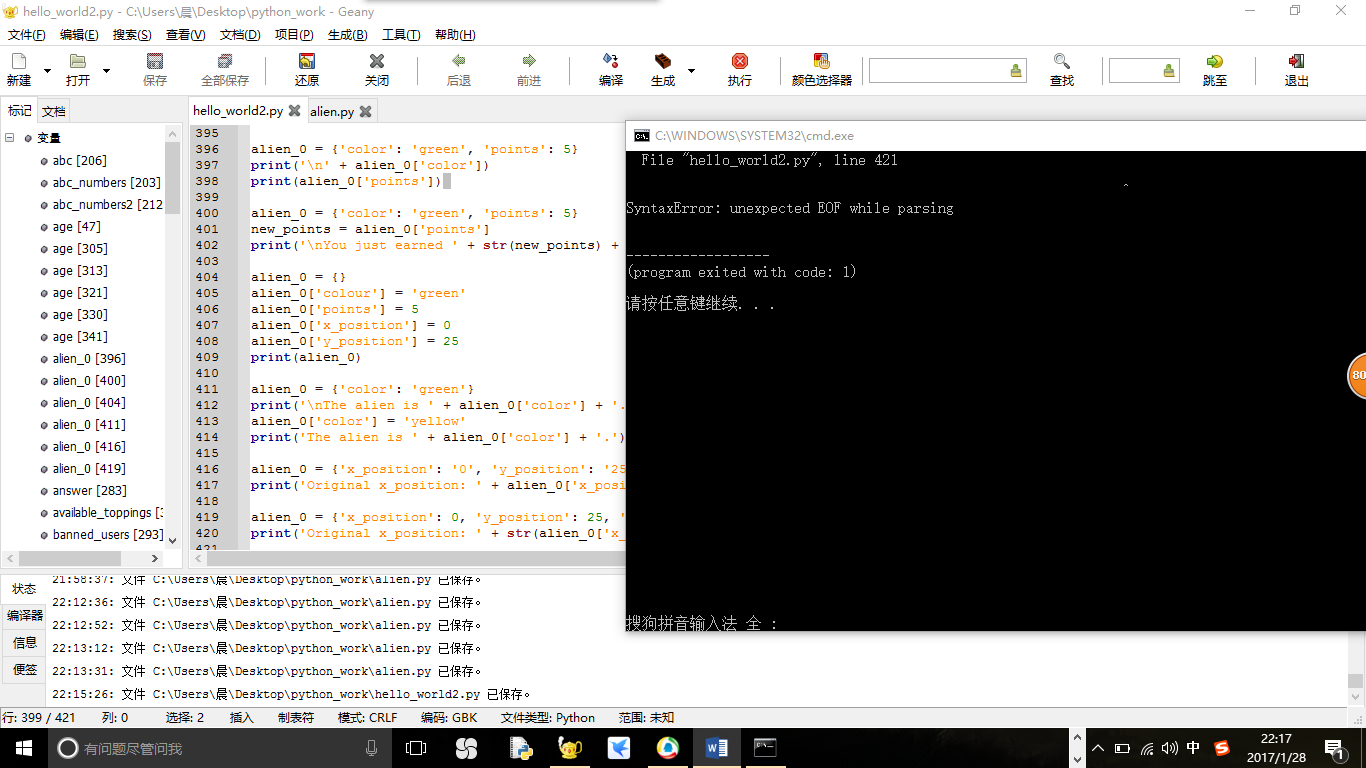
Task: Select the hello_world2.py editor tab
Action: tap(238, 111)
